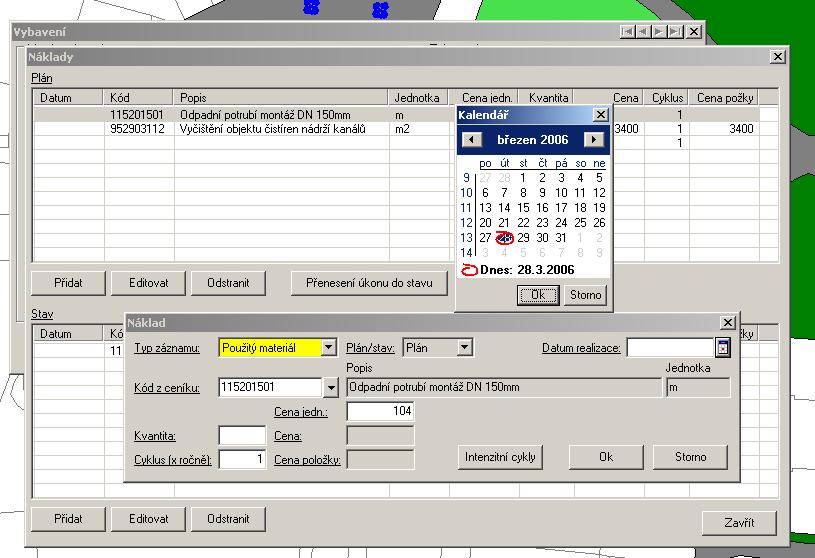Image resolution: width=815 pixels, height=558 pixels.
Task: Select day 20 in the calendar
Action: pos(485,223)
